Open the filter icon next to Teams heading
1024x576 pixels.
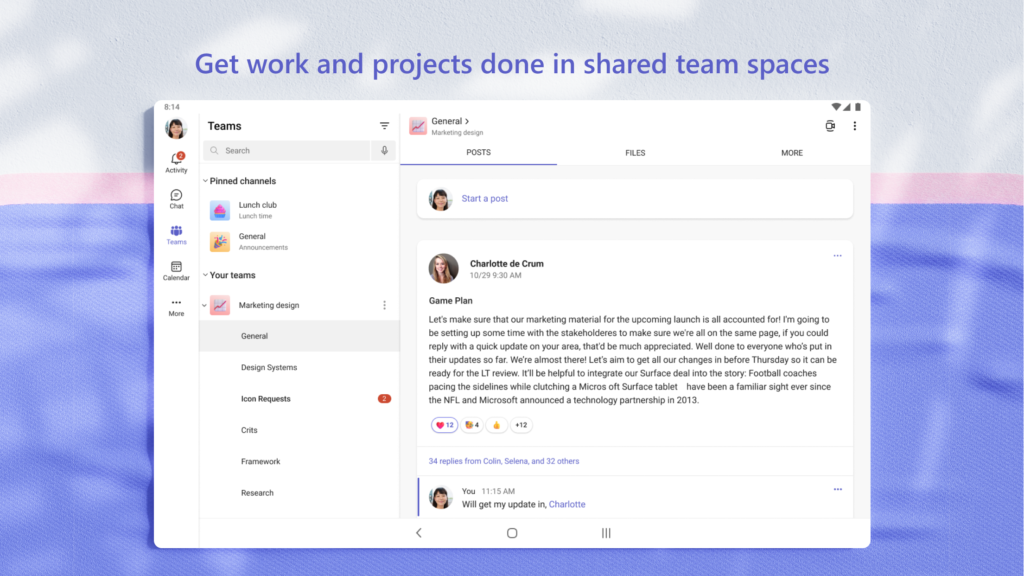click(x=385, y=126)
